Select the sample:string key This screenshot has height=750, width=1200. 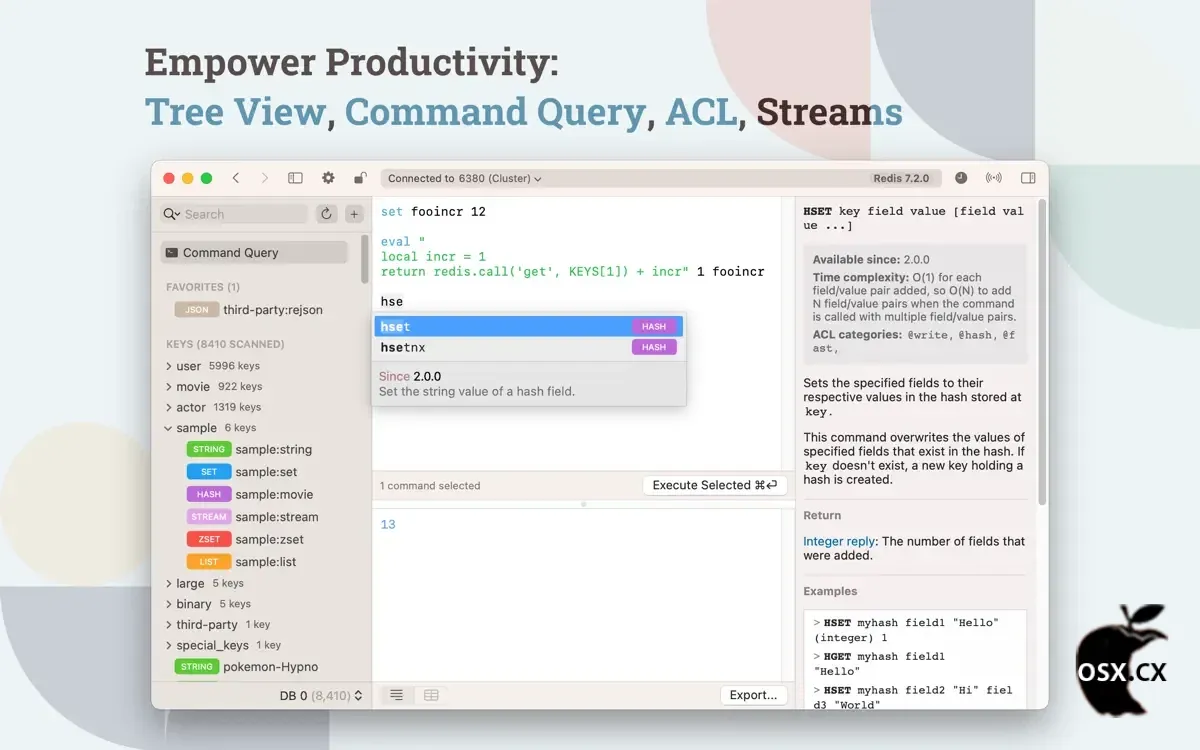(x=273, y=449)
